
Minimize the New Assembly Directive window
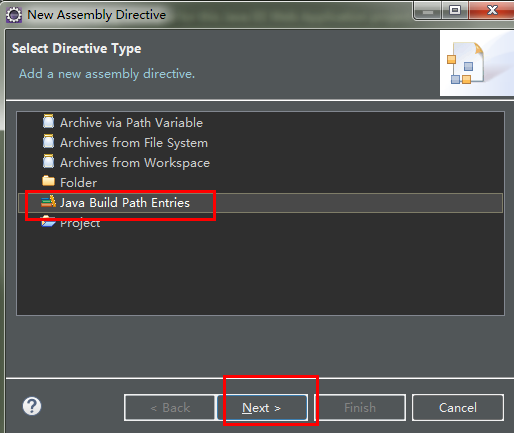click(428, 11)
